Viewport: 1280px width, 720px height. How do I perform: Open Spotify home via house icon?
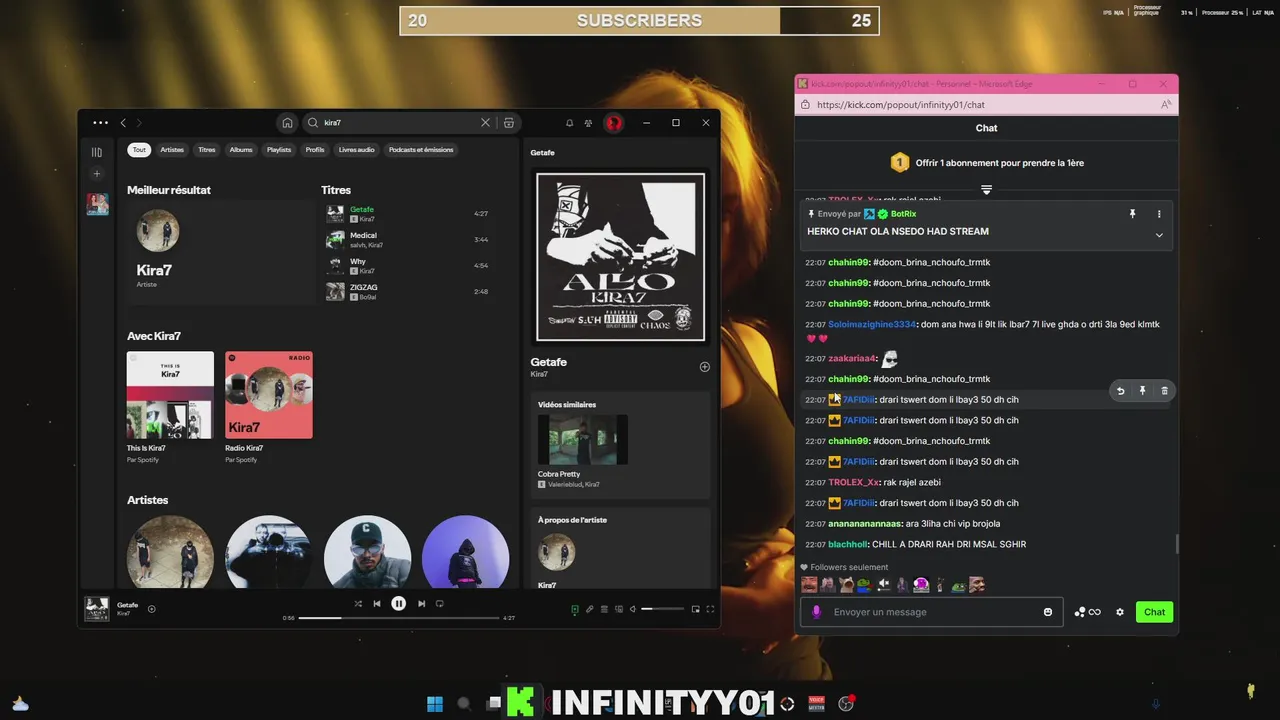coord(287,123)
